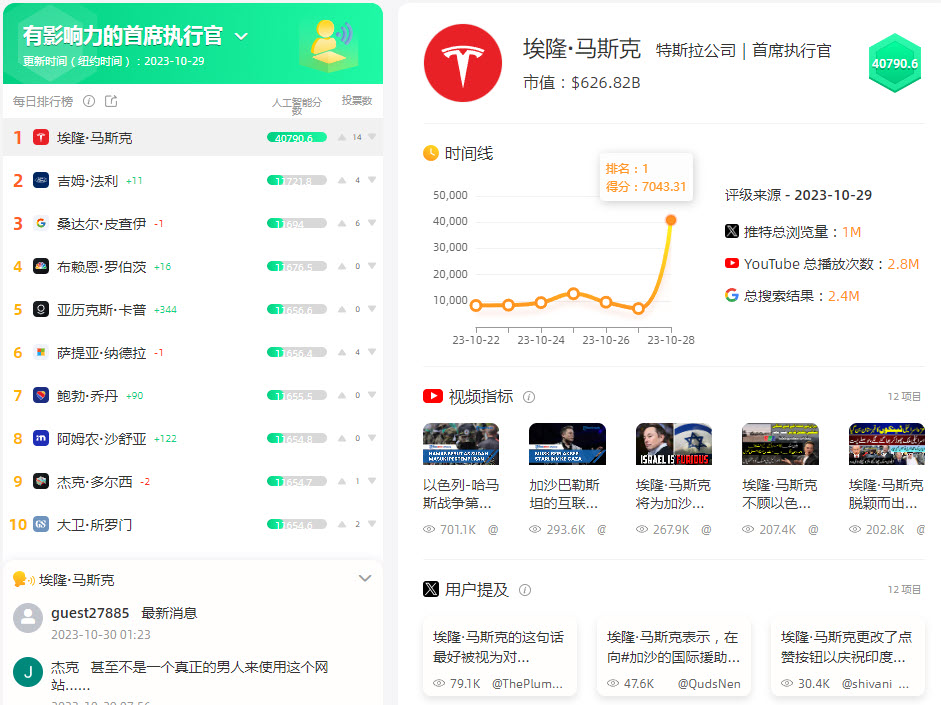Image resolution: width=941 pixels, height=705 pixels.
Task: Click company logo beside 鲍勃·乔丹
Action: [41, 395]
